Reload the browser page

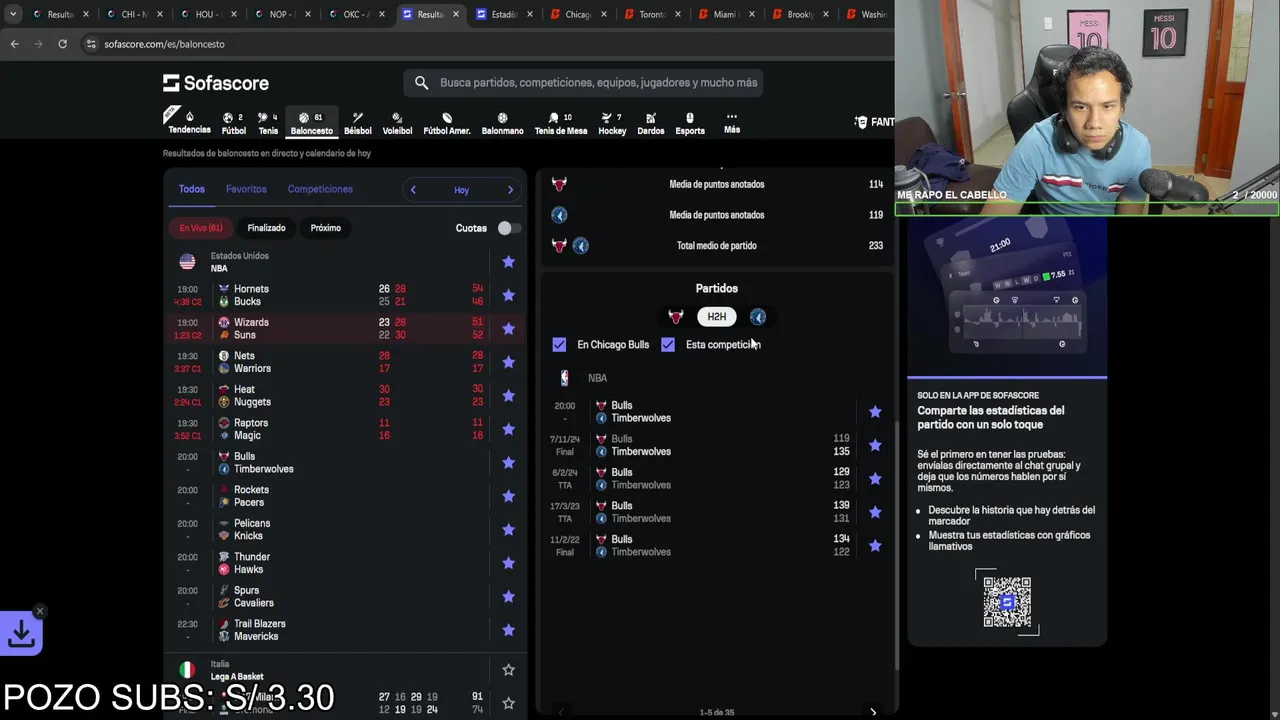point(62,44)
